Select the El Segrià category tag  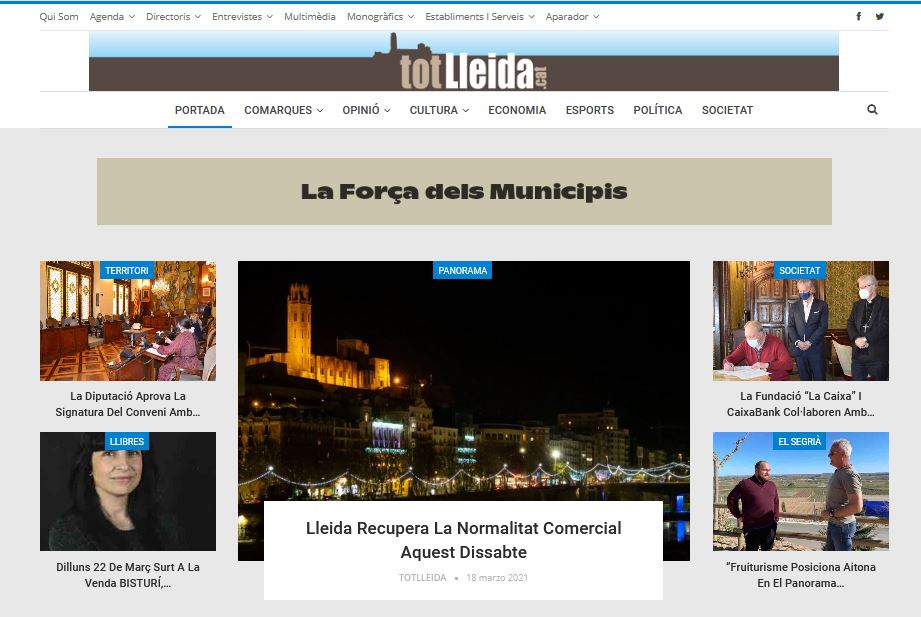pos(799,442)
